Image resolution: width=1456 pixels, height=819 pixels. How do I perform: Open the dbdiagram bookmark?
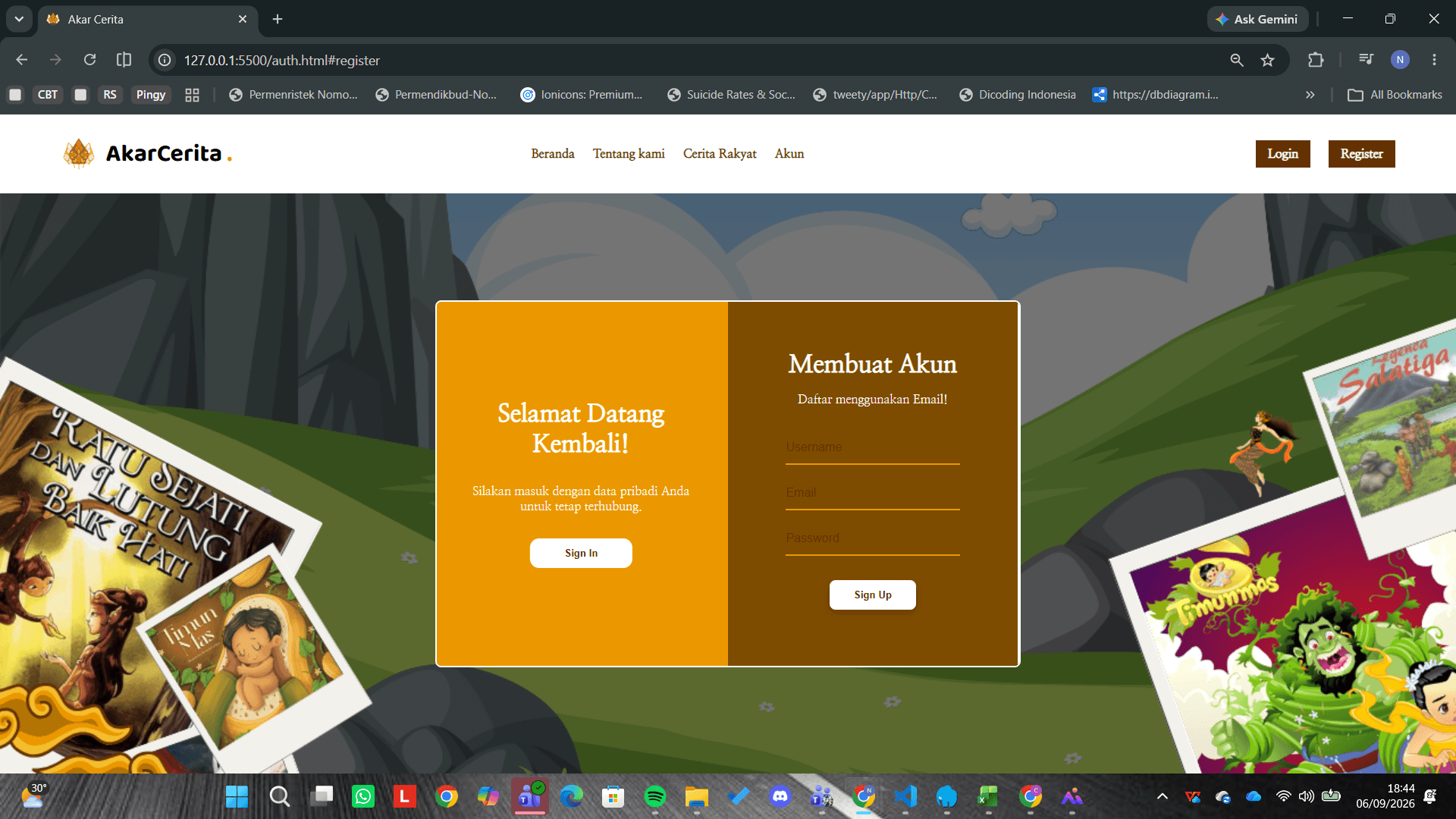click(1156, 95)
